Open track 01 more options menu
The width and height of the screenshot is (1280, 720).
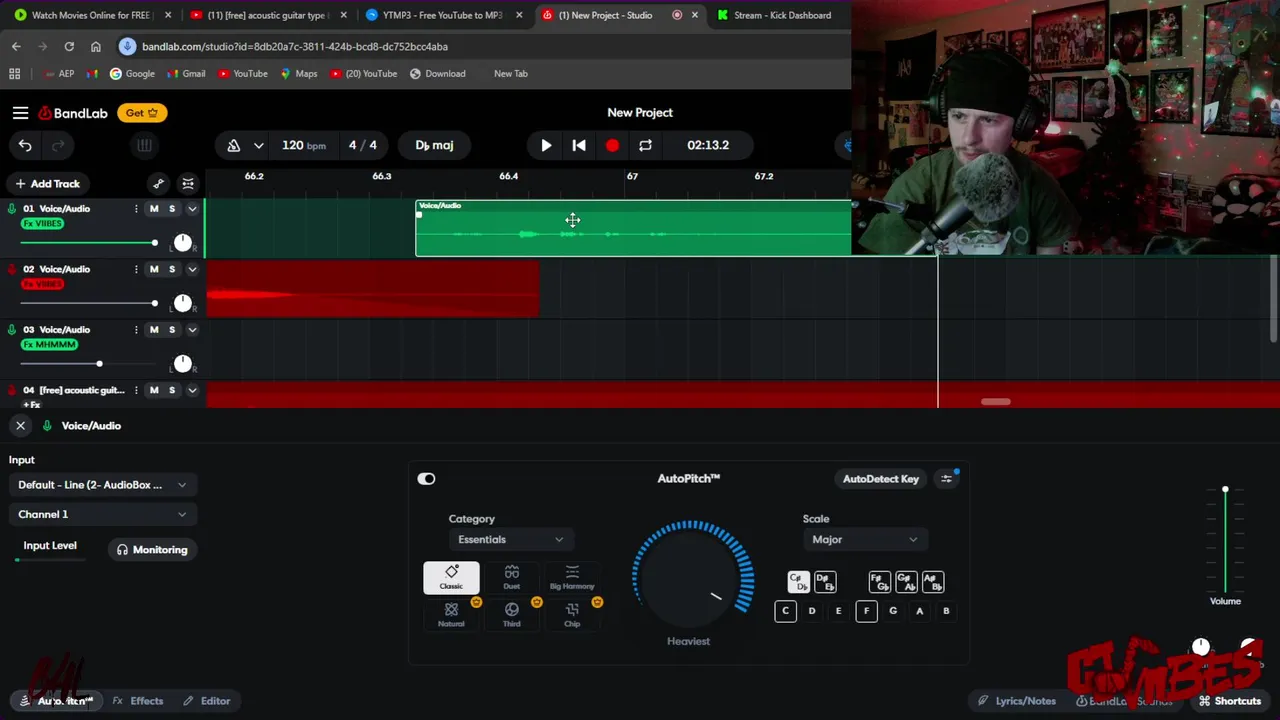coord(136,209)
